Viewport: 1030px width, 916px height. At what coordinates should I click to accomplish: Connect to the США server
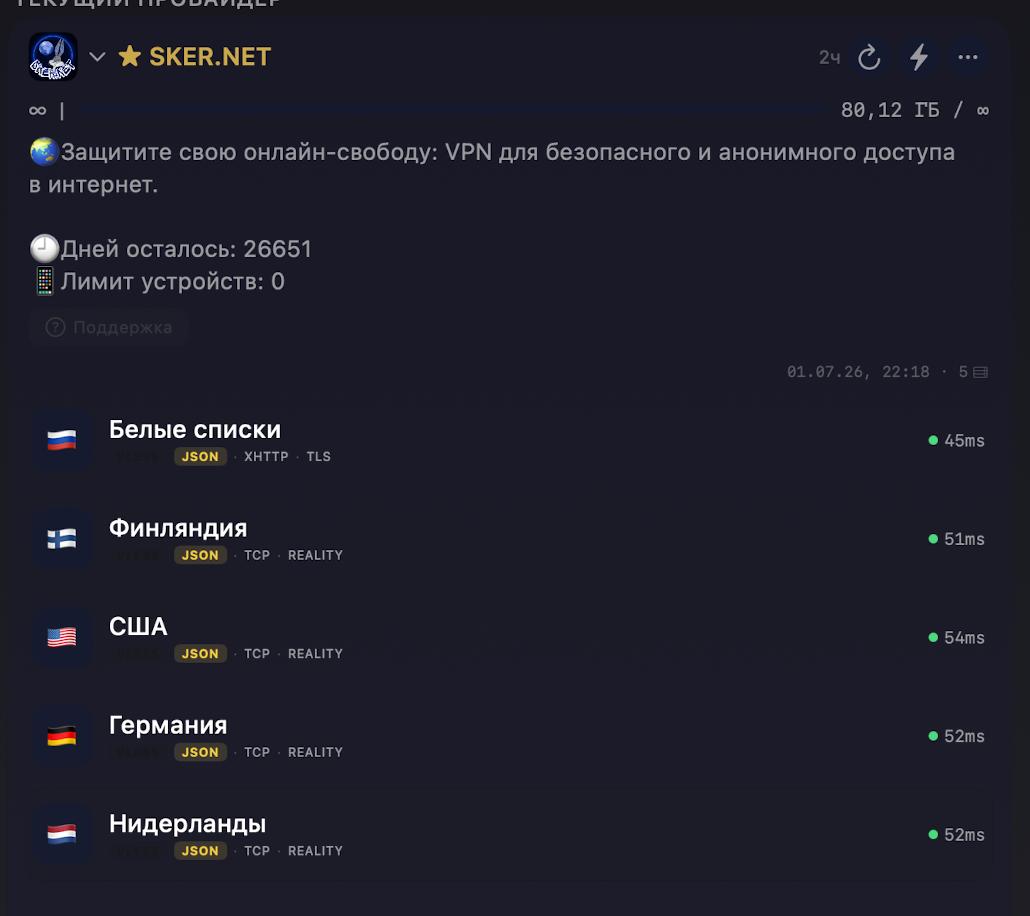[x=510, y=637]
